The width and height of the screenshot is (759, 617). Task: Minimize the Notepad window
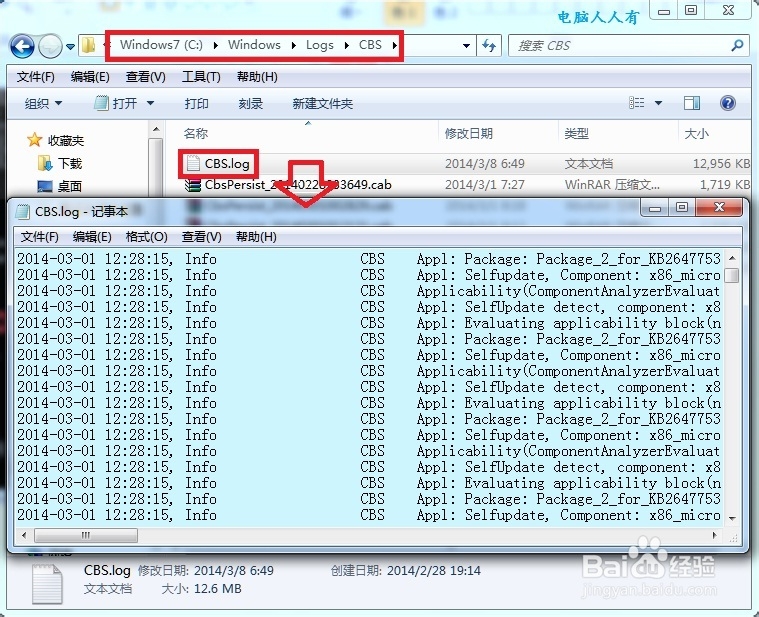point(655,208)
